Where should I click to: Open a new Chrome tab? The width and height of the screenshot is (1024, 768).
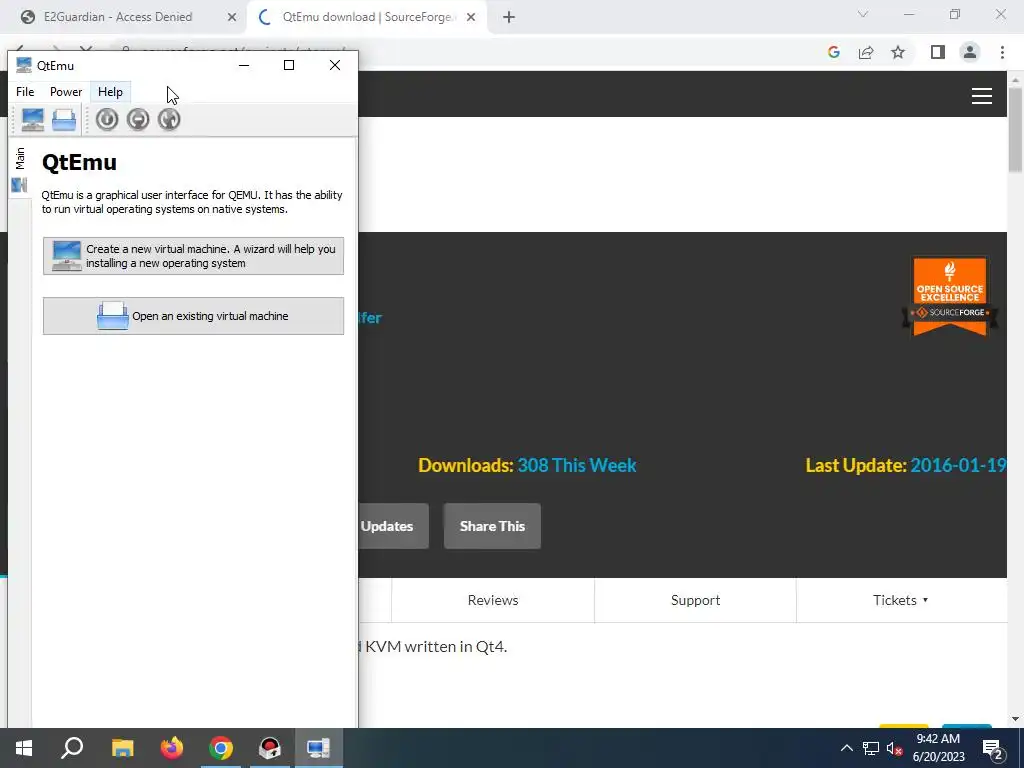509,18
